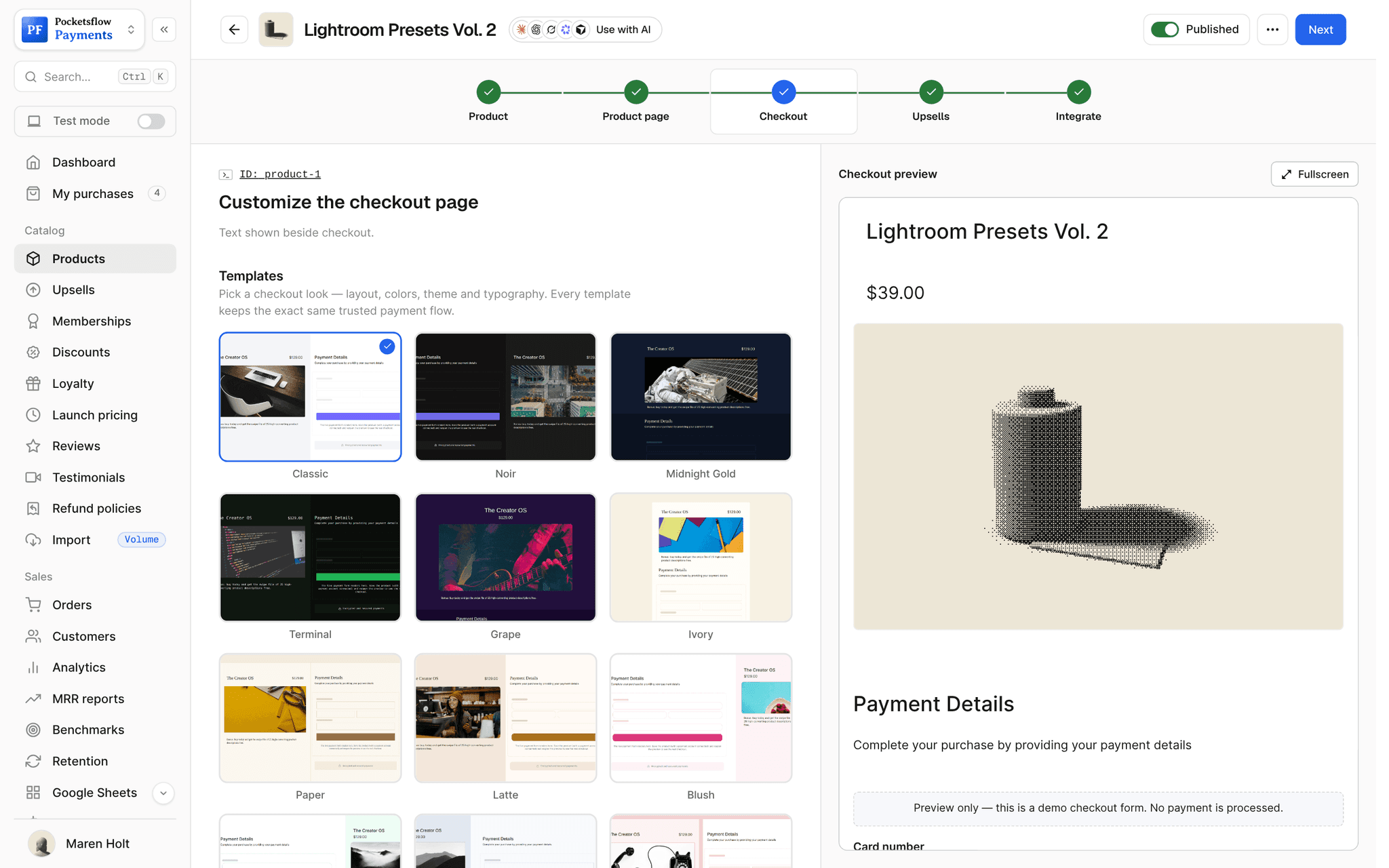Image resolution: width=1389 pixels, height=868 pixels.
Task: Toggle Test mode switch
Action: click(x=151, y=121)
